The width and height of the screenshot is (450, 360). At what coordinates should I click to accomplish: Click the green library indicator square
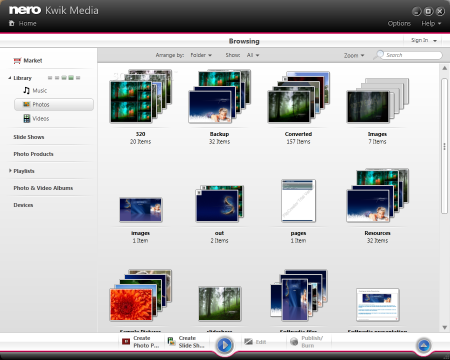coord(71,78)
